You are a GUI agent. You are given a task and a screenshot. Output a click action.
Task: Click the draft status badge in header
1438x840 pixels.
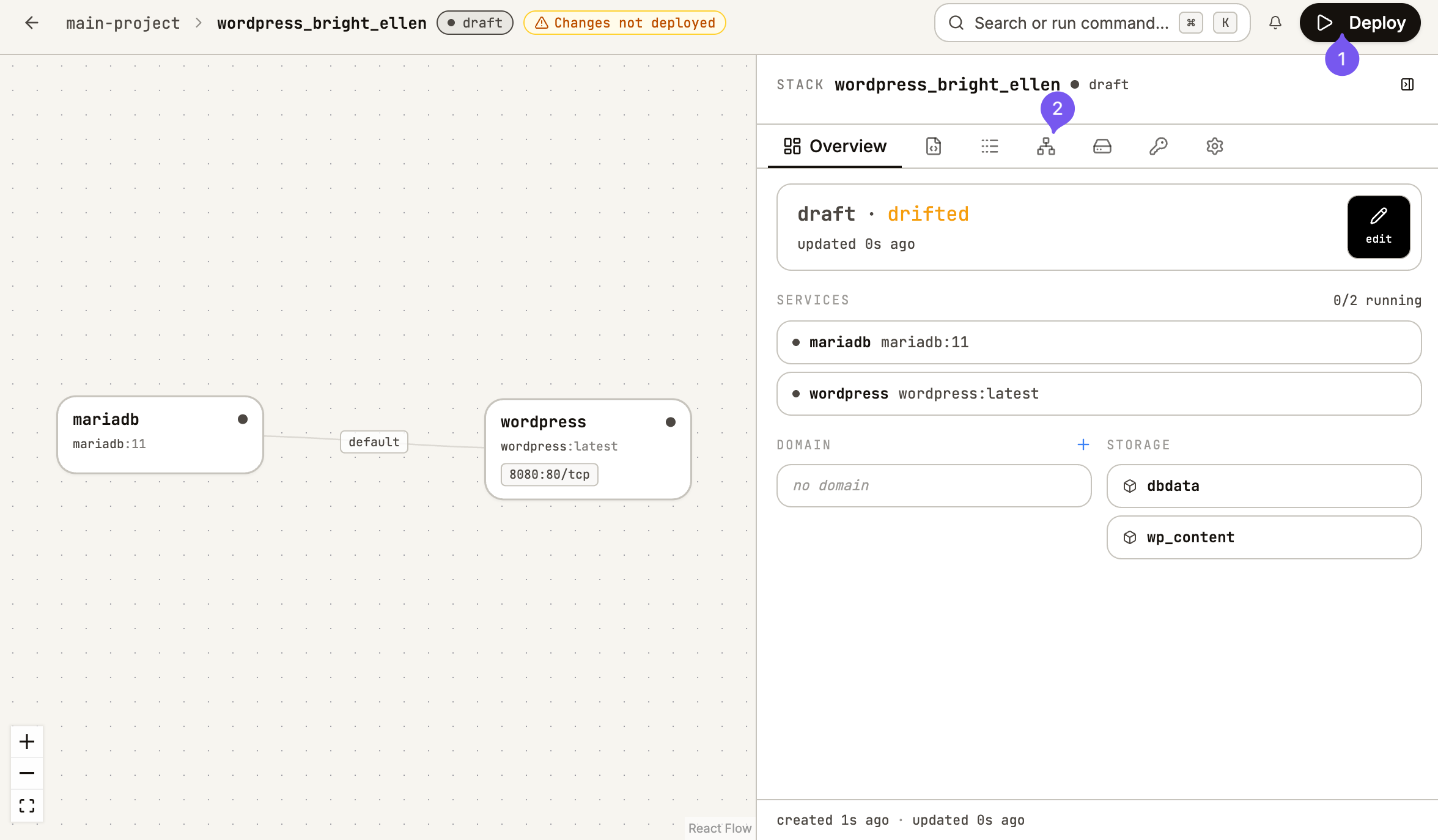click(475, 23)
